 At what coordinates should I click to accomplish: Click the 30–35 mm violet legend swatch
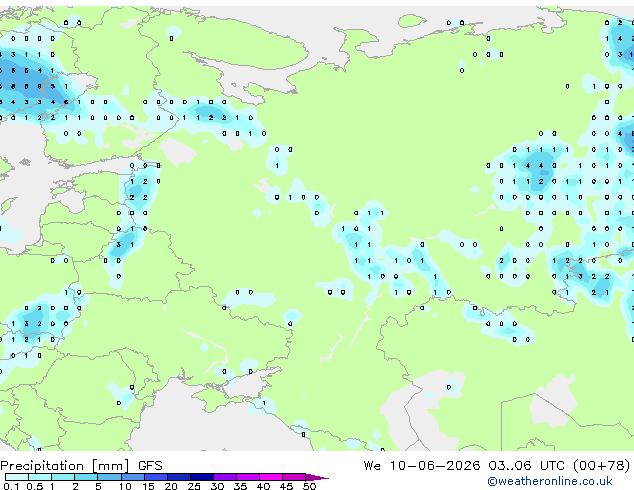(x=224, y=477)
